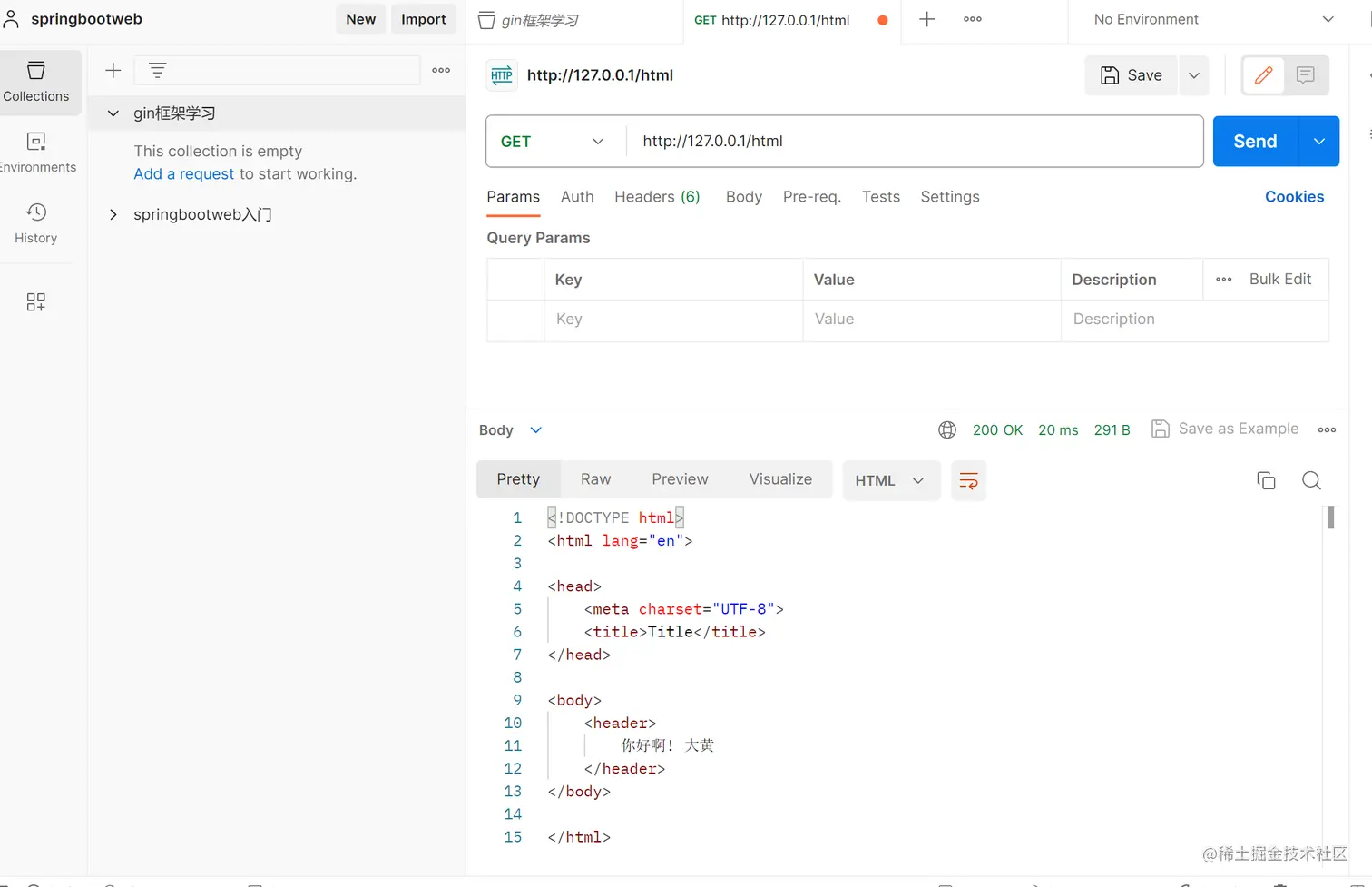
Task: Click the 20 ms response time
Action: [x=1058, y=430]
